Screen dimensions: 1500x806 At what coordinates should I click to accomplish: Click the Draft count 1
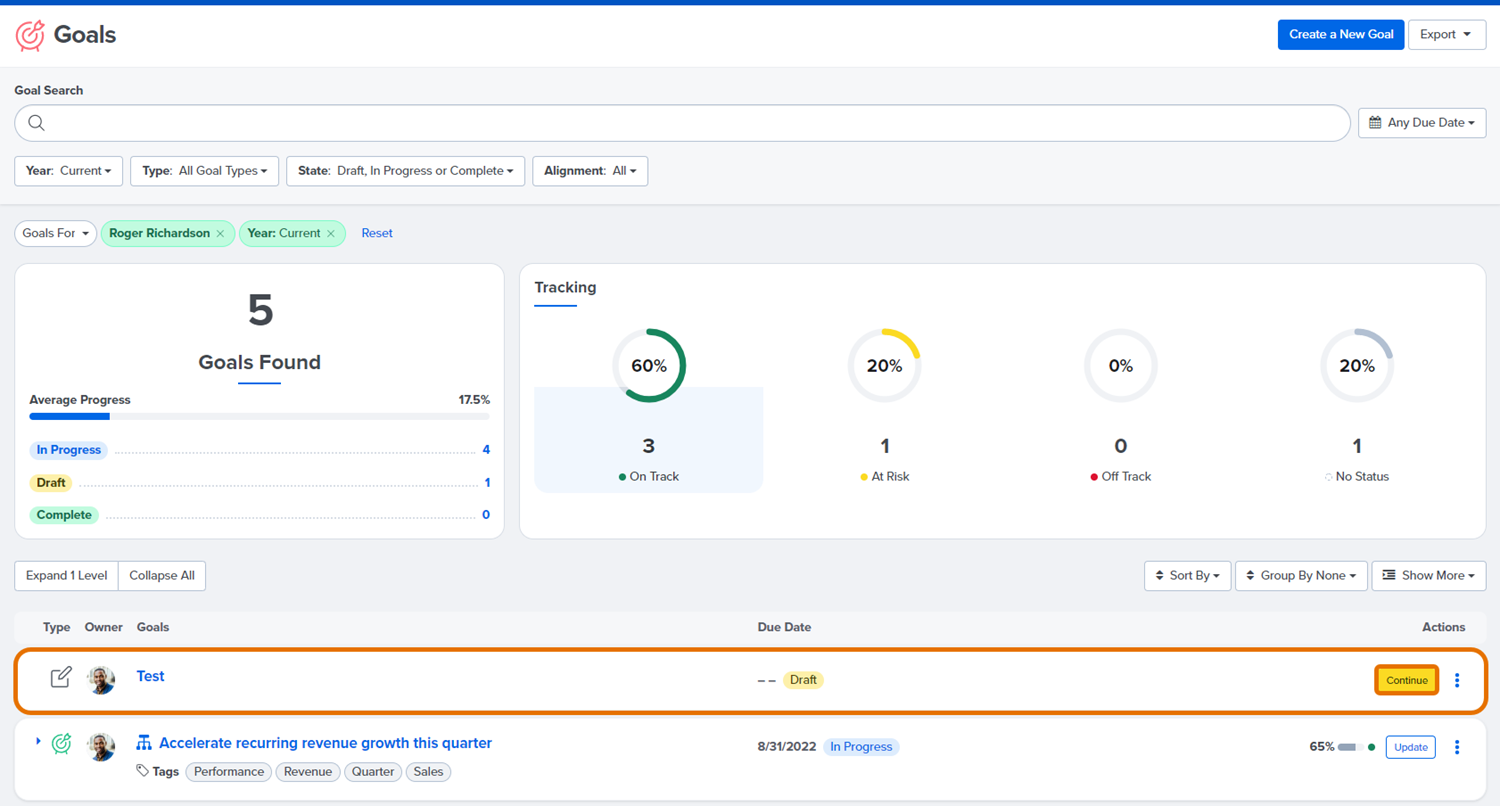coord(487,483)
